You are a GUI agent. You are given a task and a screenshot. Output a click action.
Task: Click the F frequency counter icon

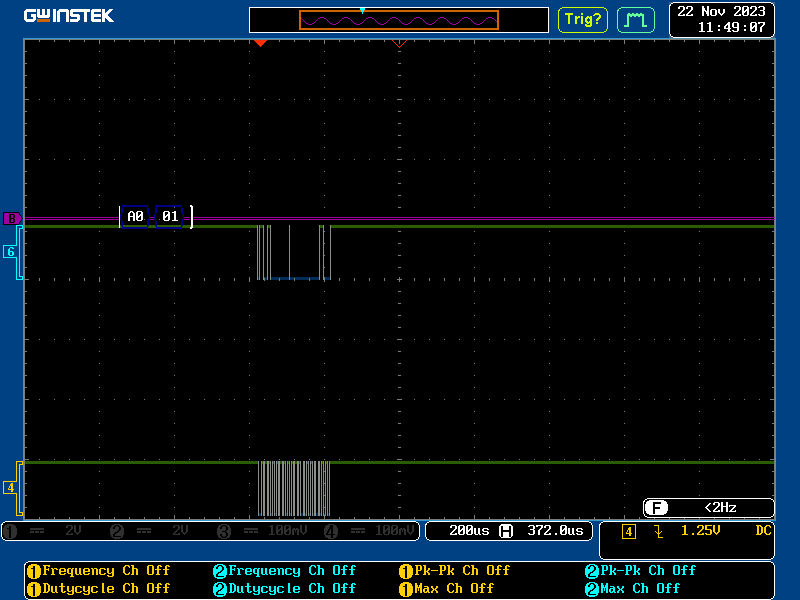pos(656,508)
